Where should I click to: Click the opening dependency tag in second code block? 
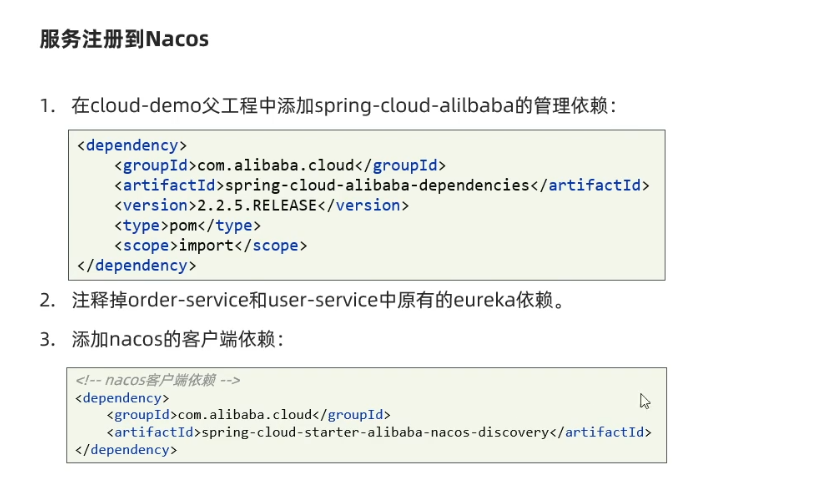[122, 397]
